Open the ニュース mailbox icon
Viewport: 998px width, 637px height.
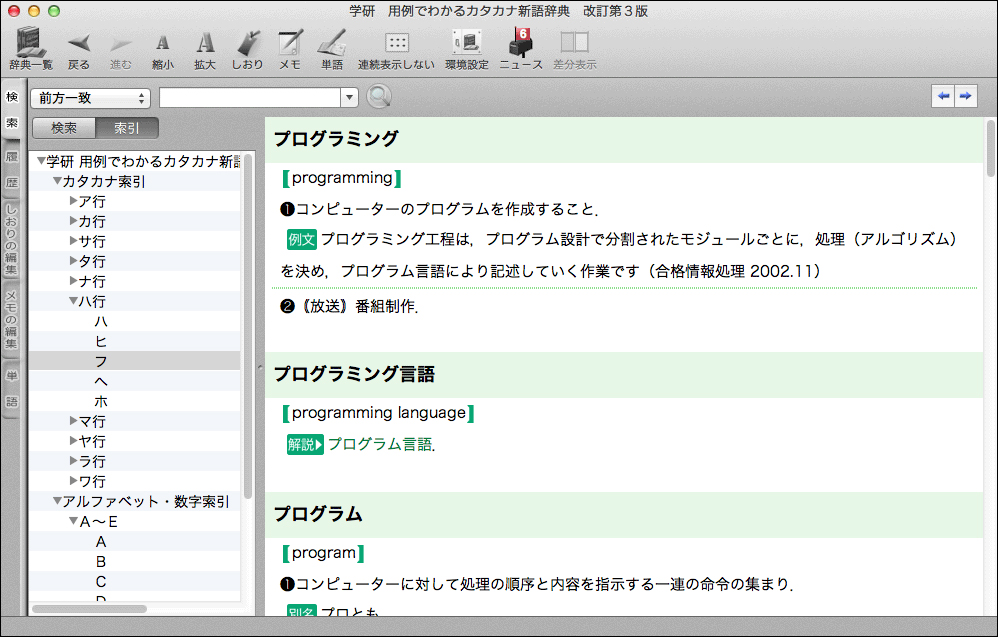[x=521, y=50]
